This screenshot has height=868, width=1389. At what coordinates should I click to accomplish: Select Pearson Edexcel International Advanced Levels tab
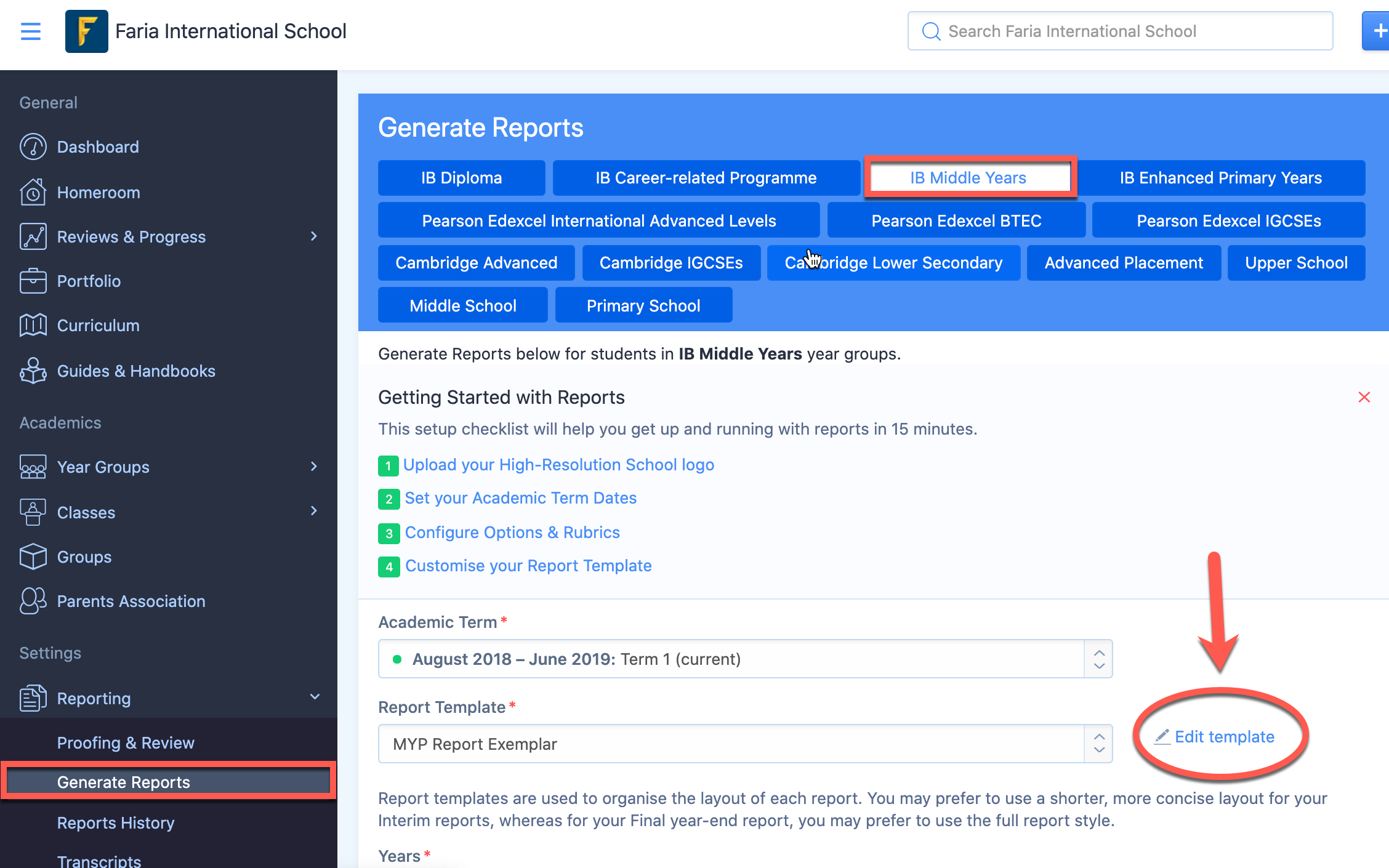[x=599, y=220]
